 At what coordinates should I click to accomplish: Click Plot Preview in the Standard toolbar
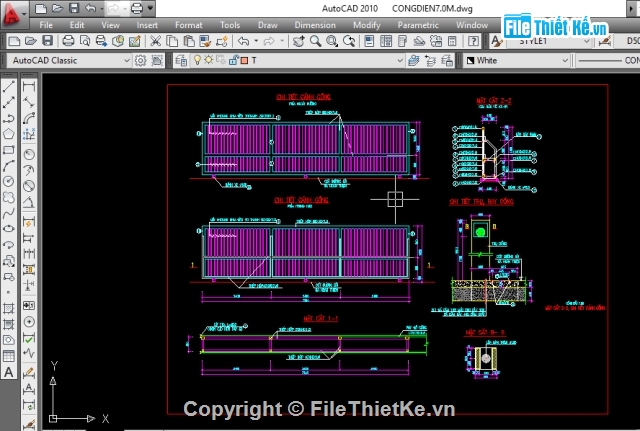[x=84, y=41]
